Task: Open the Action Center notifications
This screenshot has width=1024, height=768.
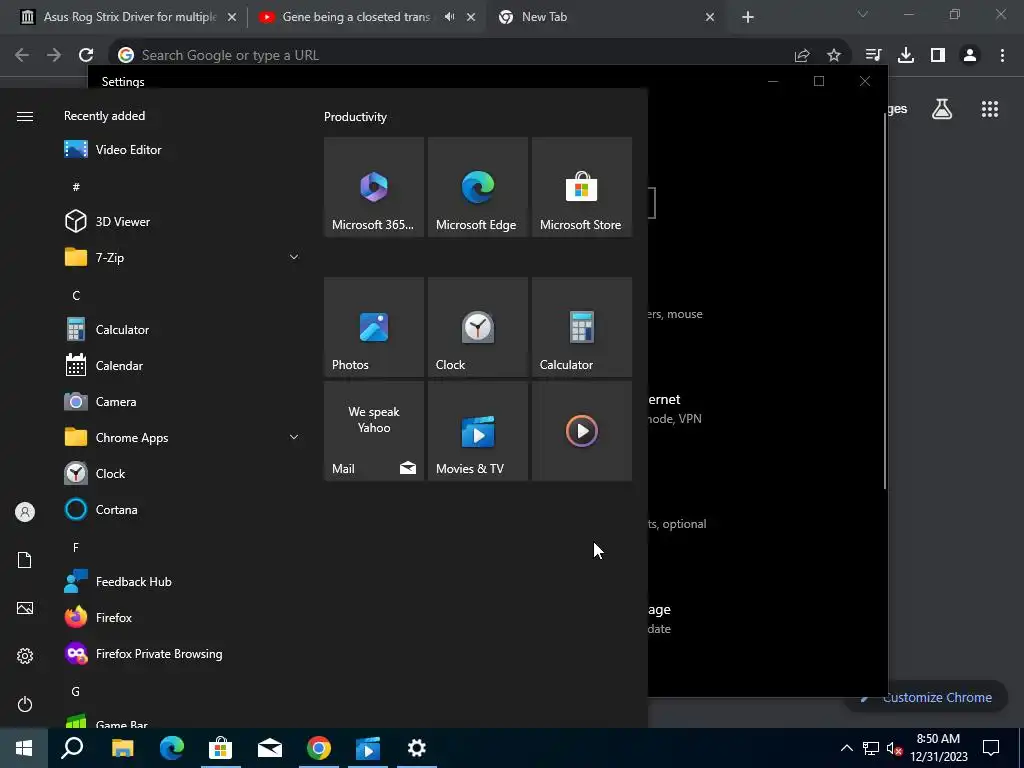Action: pyautogui.click(x=991, y=748)
